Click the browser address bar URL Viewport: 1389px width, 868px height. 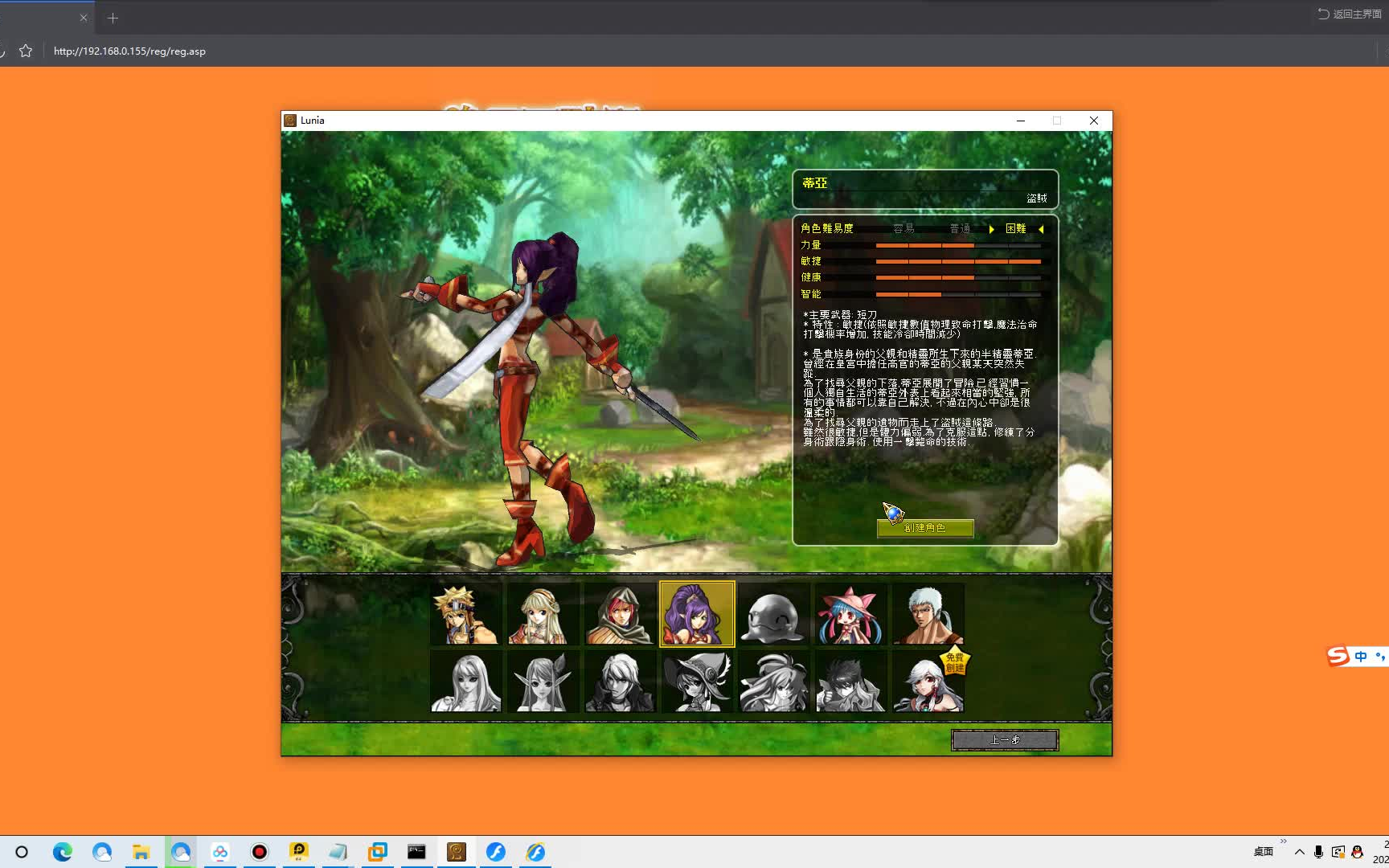click(x=129, y=51)
